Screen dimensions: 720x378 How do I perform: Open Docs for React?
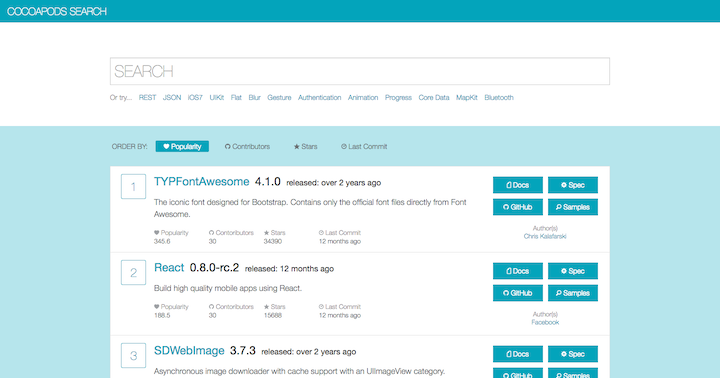point(518,271)
